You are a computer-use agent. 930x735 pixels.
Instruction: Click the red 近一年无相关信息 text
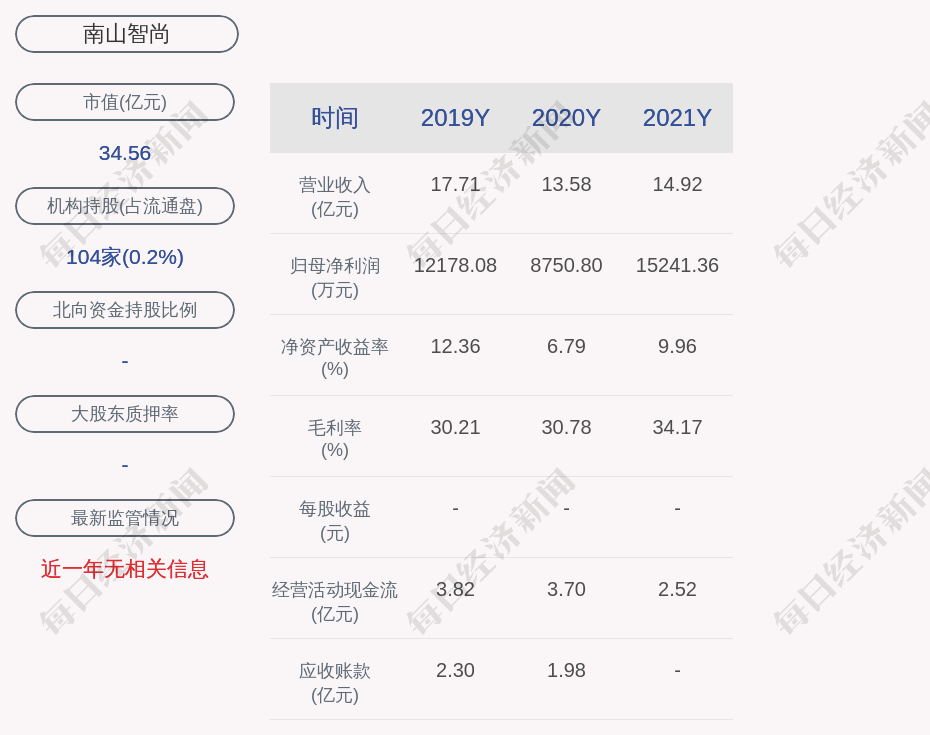[x=125, y=569]
